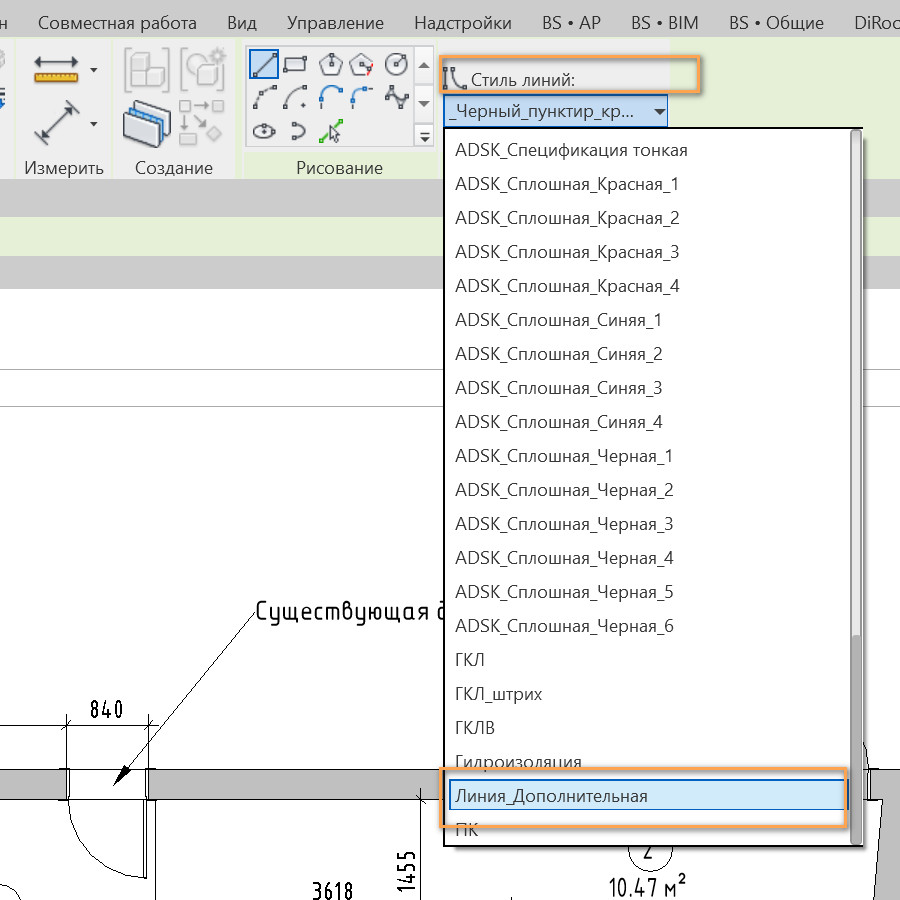This screenshot has height=900, width=900.
Task: Open the Управление ribbon tab
Action: [335, 23]
